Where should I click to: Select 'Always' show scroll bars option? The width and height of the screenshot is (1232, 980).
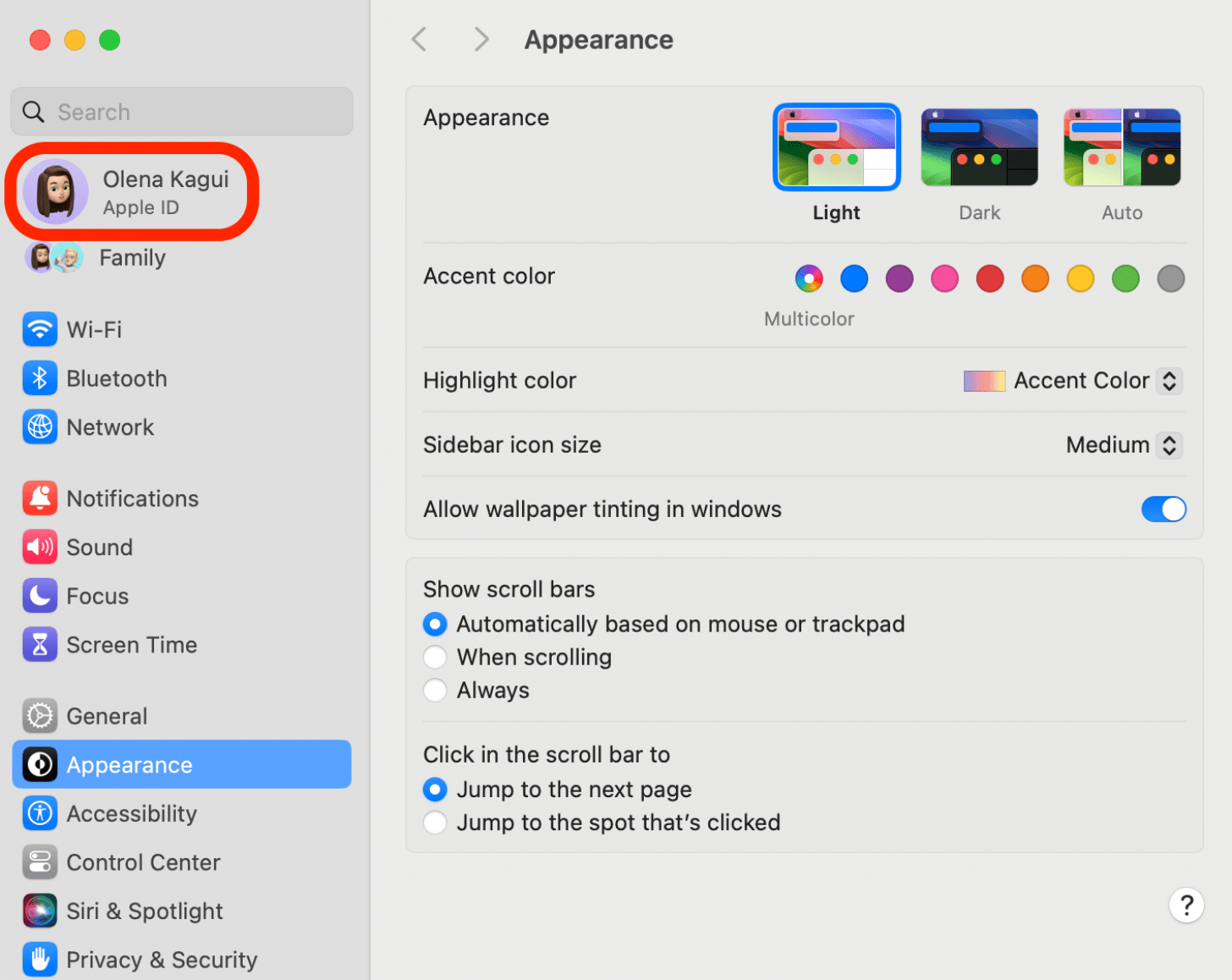pyautogui.click(x=435, y=691)
